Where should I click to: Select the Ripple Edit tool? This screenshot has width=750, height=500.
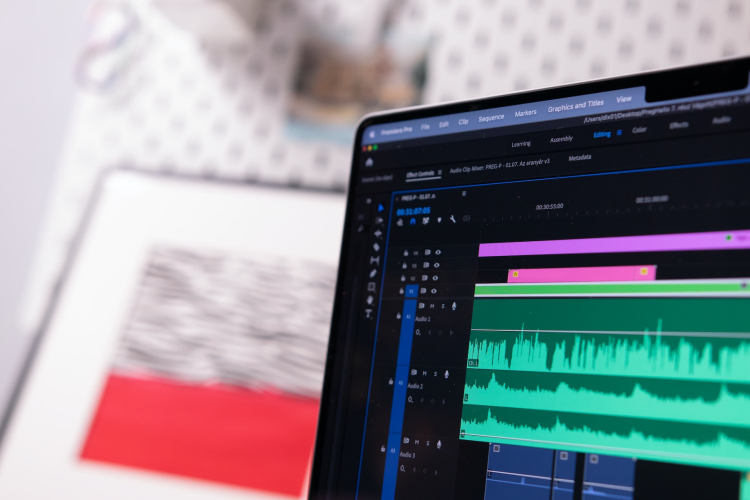tap(378, 233)
